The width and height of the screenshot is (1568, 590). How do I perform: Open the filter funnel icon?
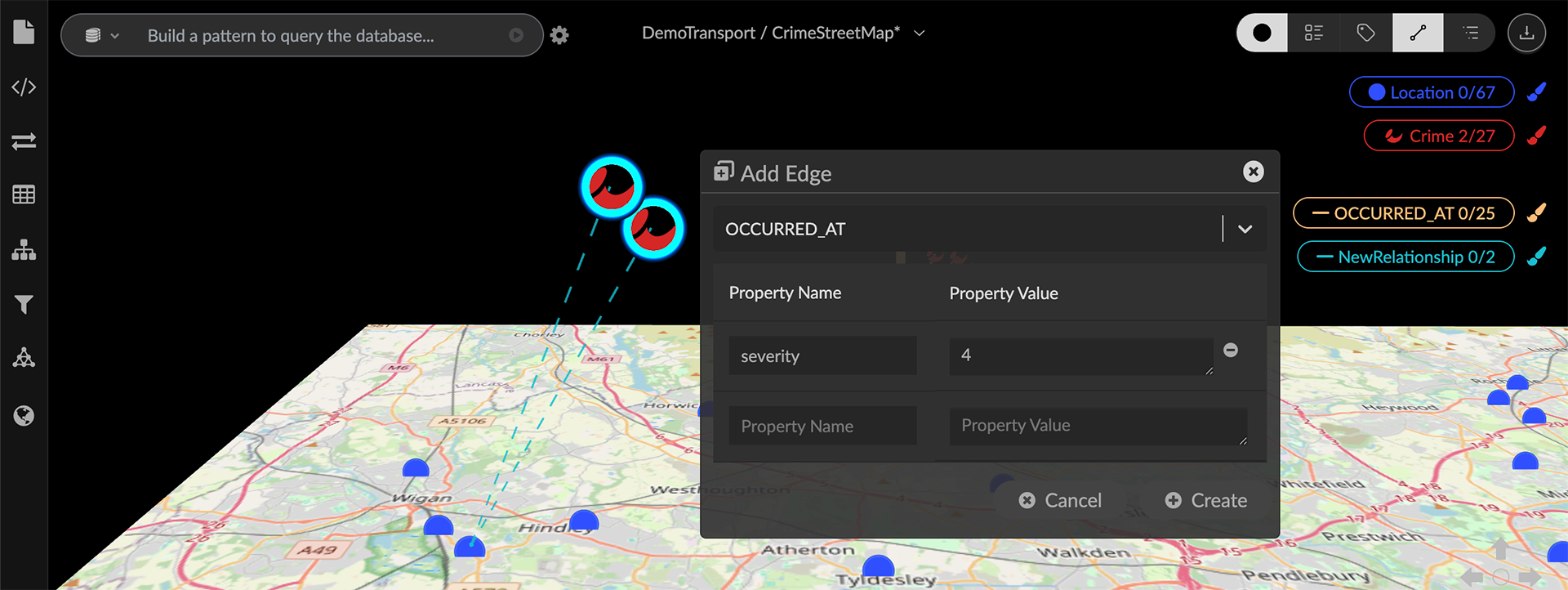[x=24, y=305]
